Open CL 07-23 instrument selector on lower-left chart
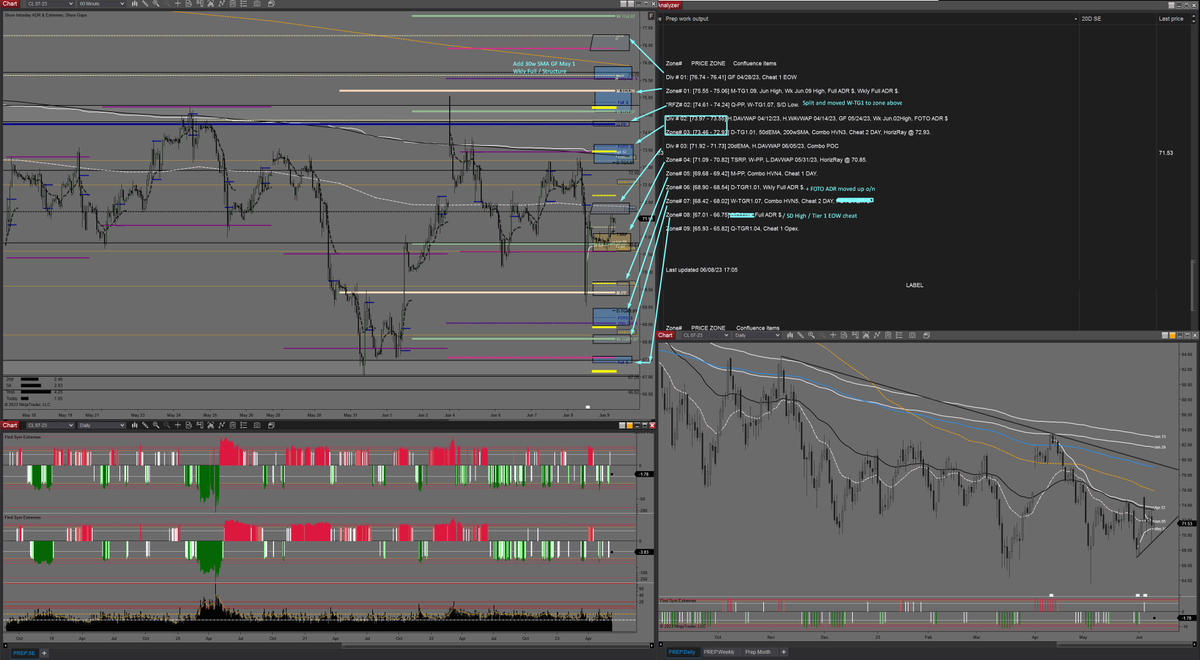This screenshot has width=1200, height=660. [x=50, y=425]
